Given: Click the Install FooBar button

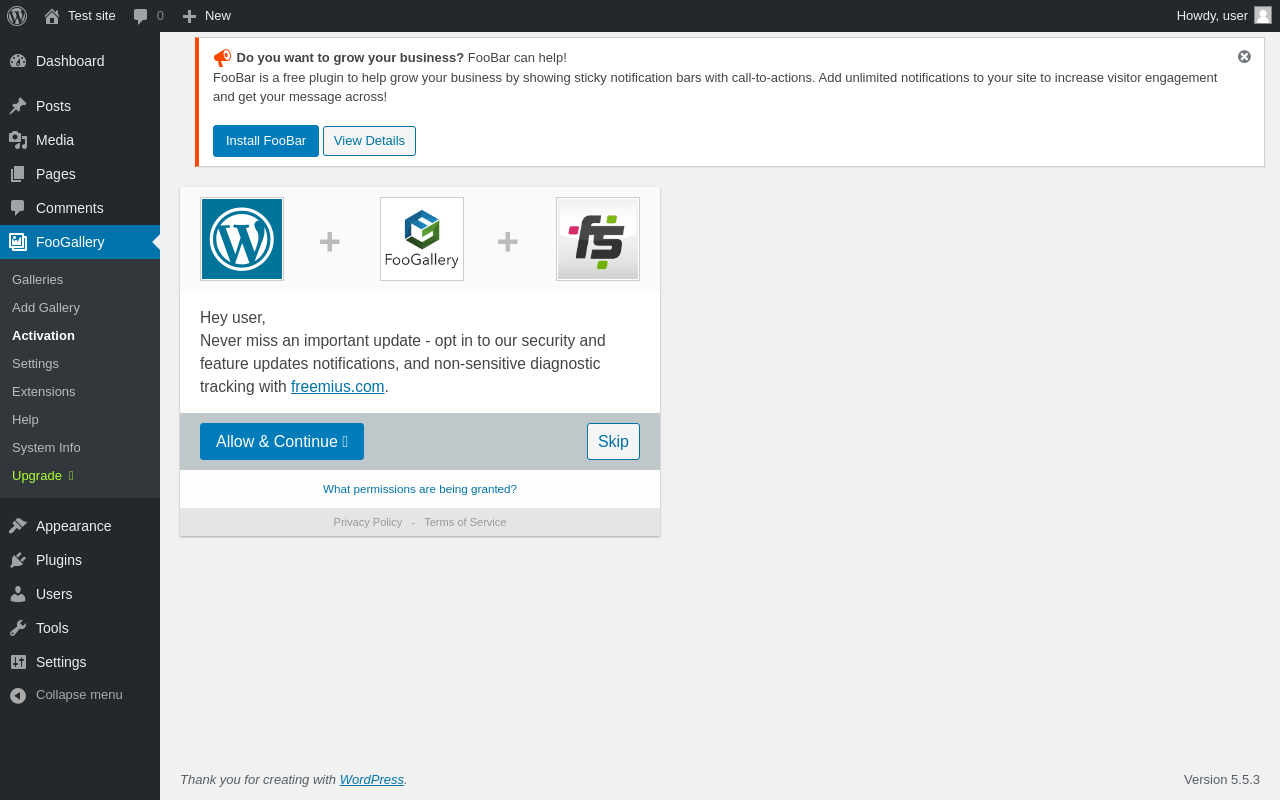Looking at the screenshot, I should click(266, 141).
